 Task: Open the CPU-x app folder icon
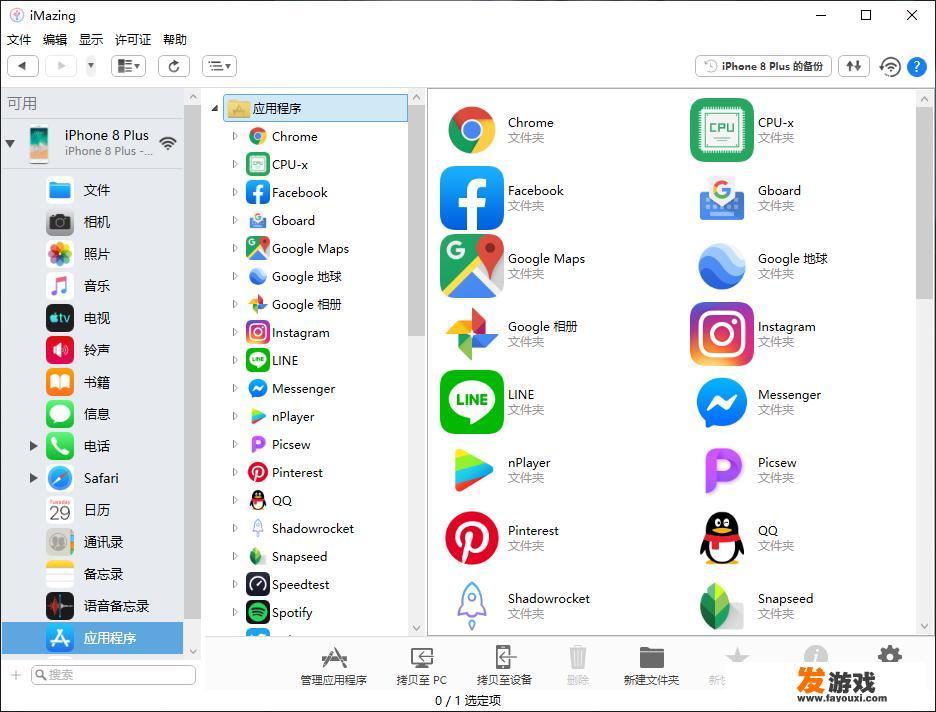722,130
